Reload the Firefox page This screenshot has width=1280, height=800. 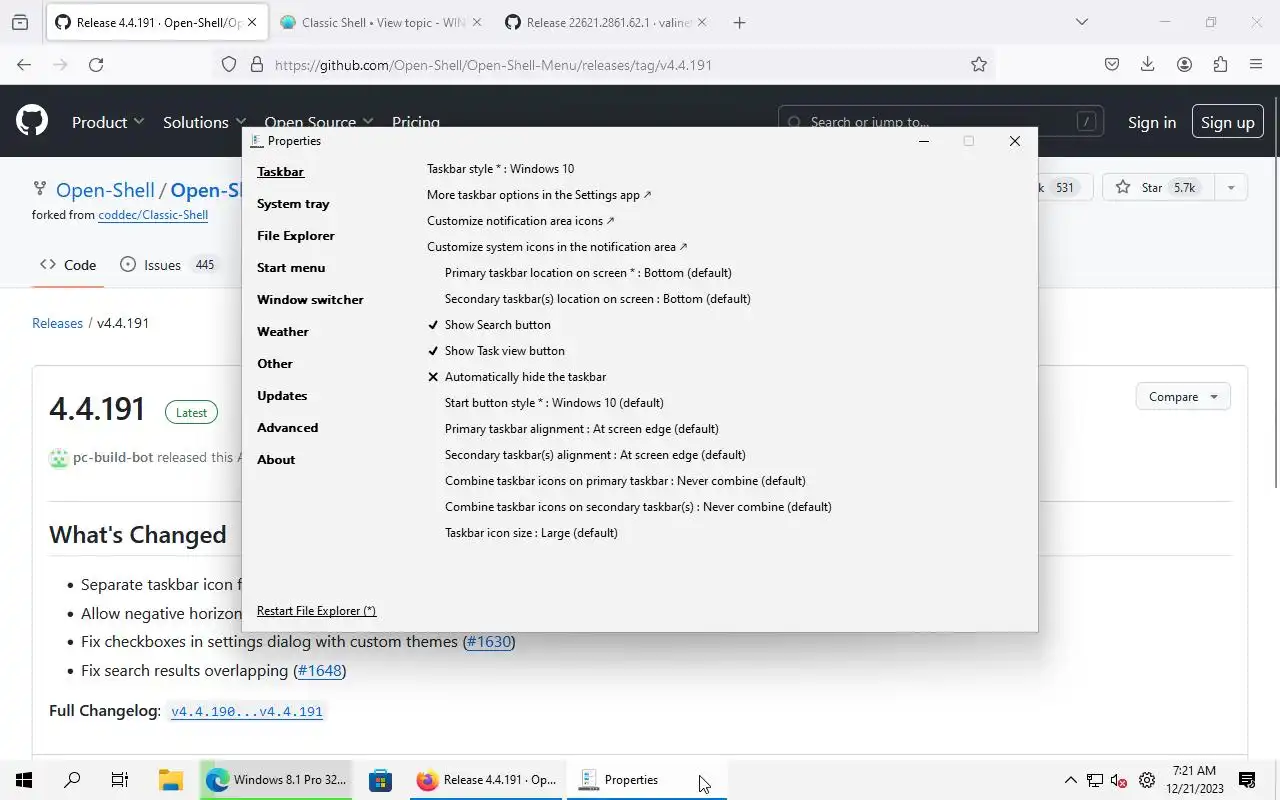(96, 64)
